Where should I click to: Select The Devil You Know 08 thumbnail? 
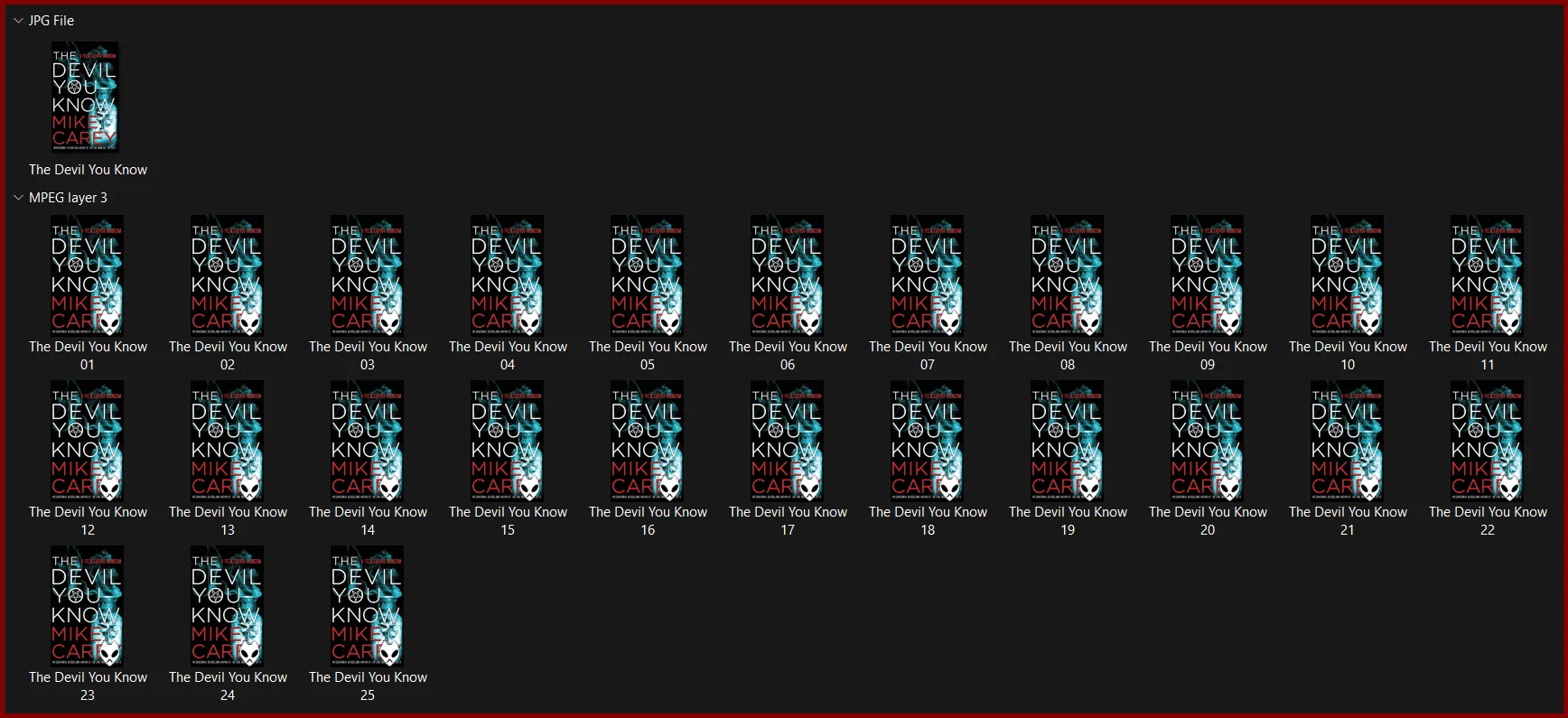tap(1067, 275)
